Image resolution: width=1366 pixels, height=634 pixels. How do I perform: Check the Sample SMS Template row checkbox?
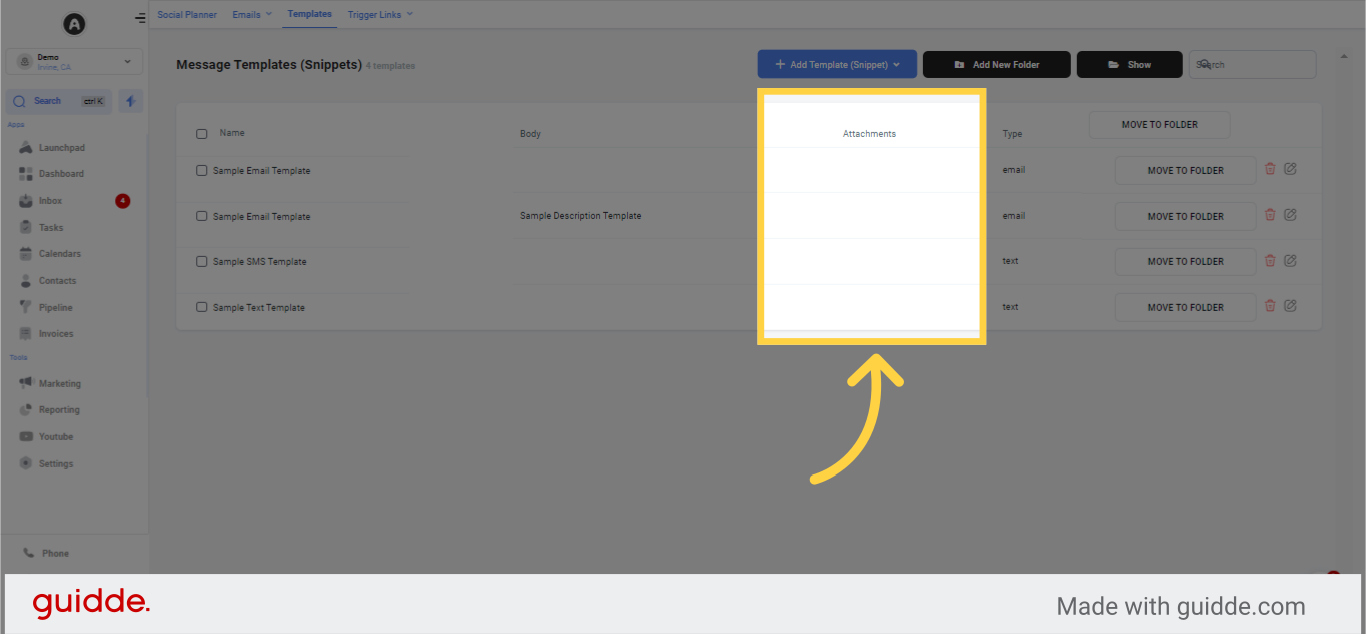tap(201, 261)
